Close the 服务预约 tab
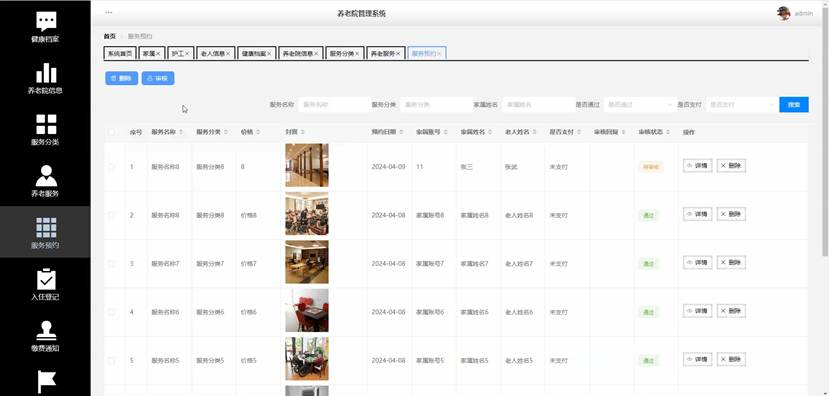Viewport: 829px width, 396px height. pos(439,54)
